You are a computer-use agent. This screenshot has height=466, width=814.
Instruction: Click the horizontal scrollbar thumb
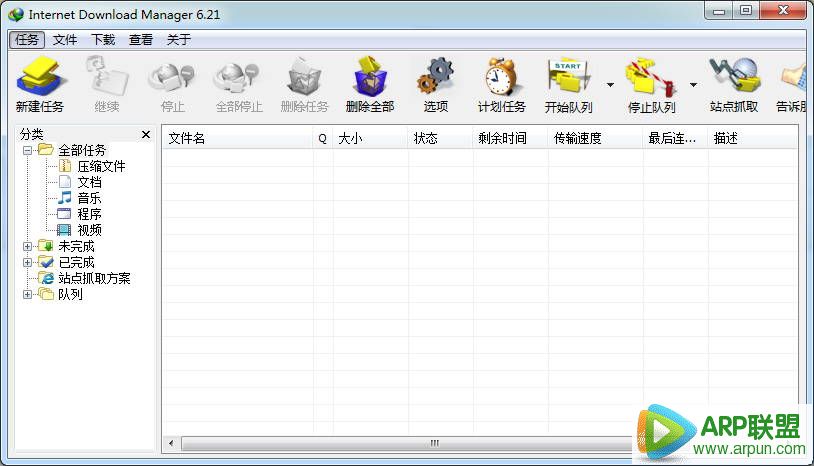[435, 444]
